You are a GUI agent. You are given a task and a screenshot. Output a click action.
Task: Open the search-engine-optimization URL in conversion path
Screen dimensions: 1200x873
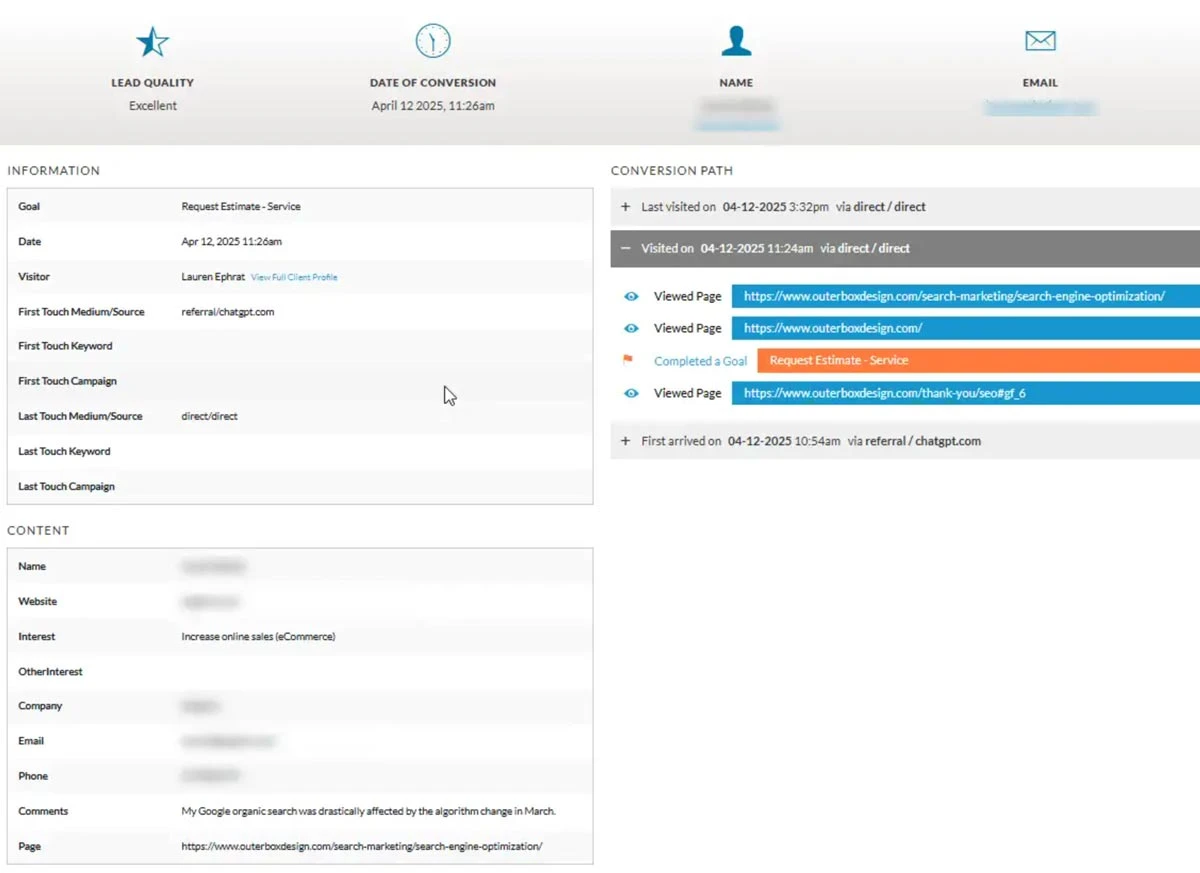[954, 297]
